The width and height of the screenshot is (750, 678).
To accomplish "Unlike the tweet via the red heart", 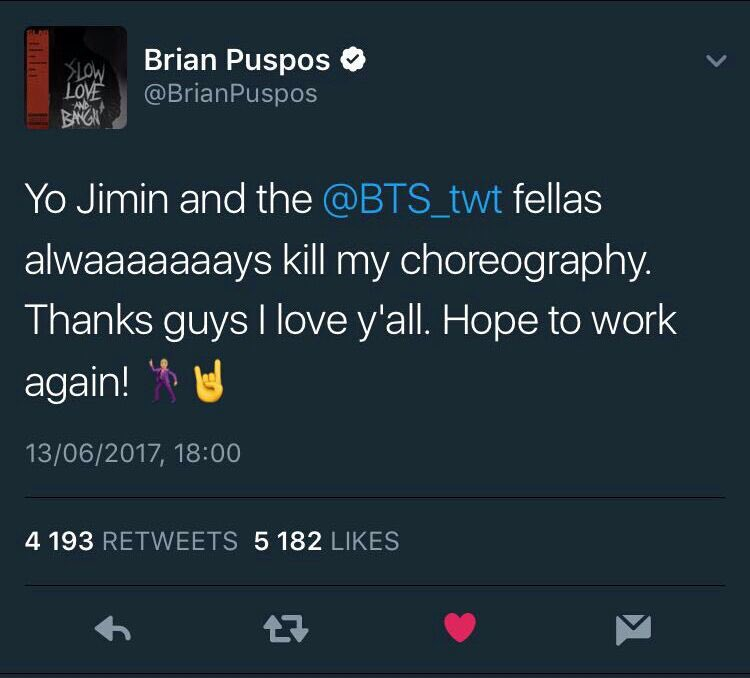I will click(x=460, y=627).
